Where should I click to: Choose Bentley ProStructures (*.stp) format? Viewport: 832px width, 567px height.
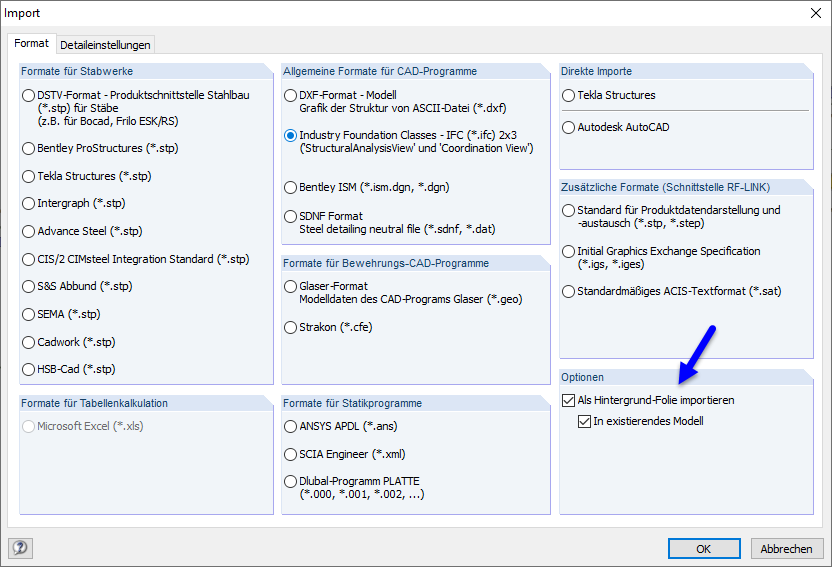[29, 148]
